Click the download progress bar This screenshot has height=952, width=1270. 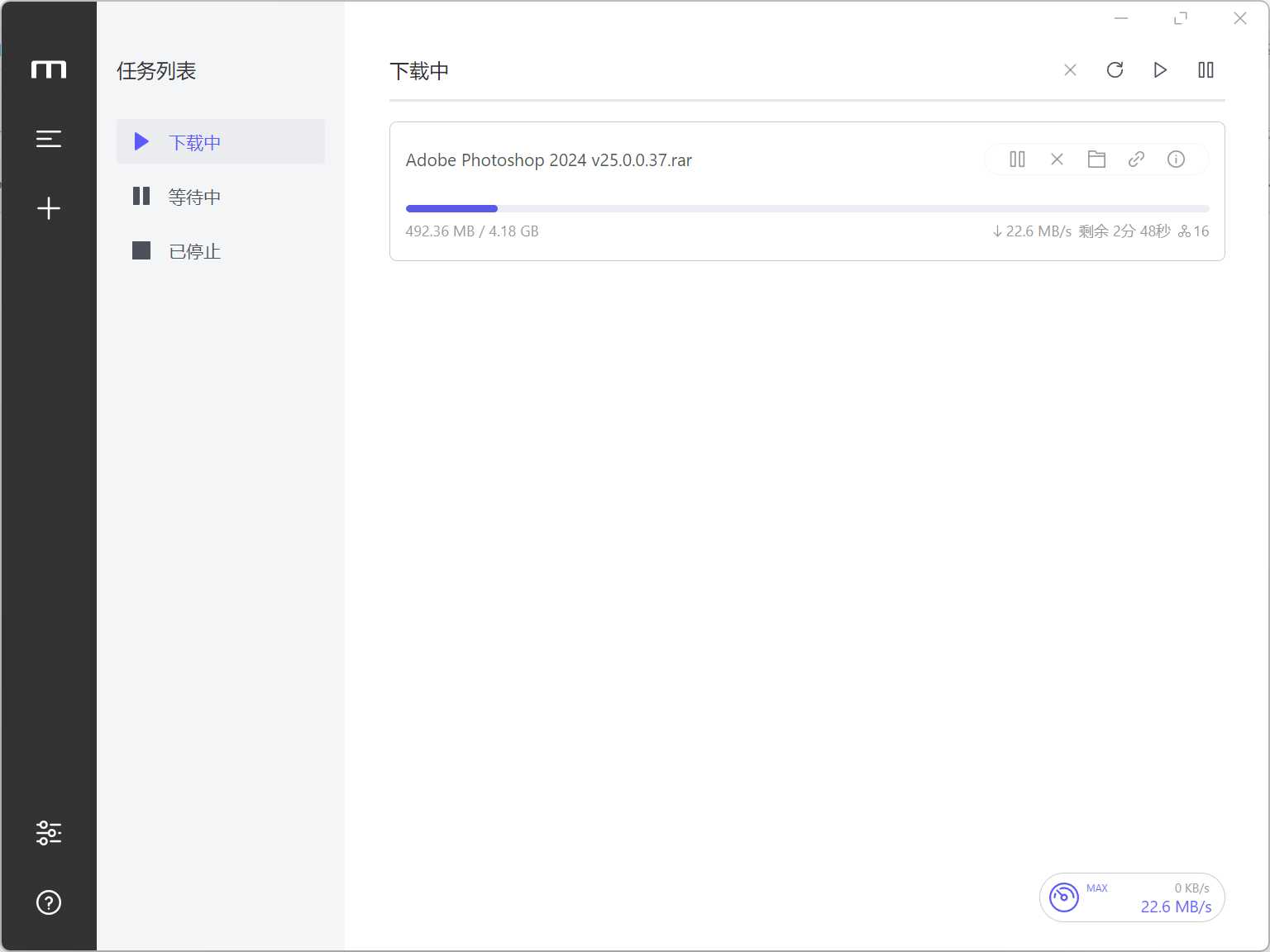[x=807, y=208]
